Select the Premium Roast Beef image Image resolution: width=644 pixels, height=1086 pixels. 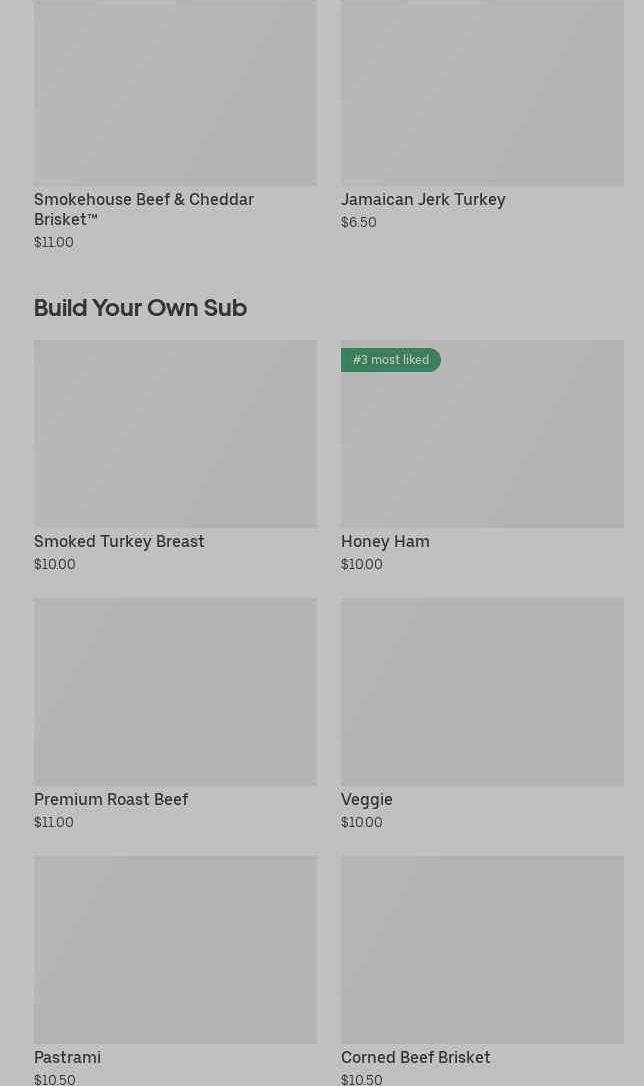pos(175,691)
